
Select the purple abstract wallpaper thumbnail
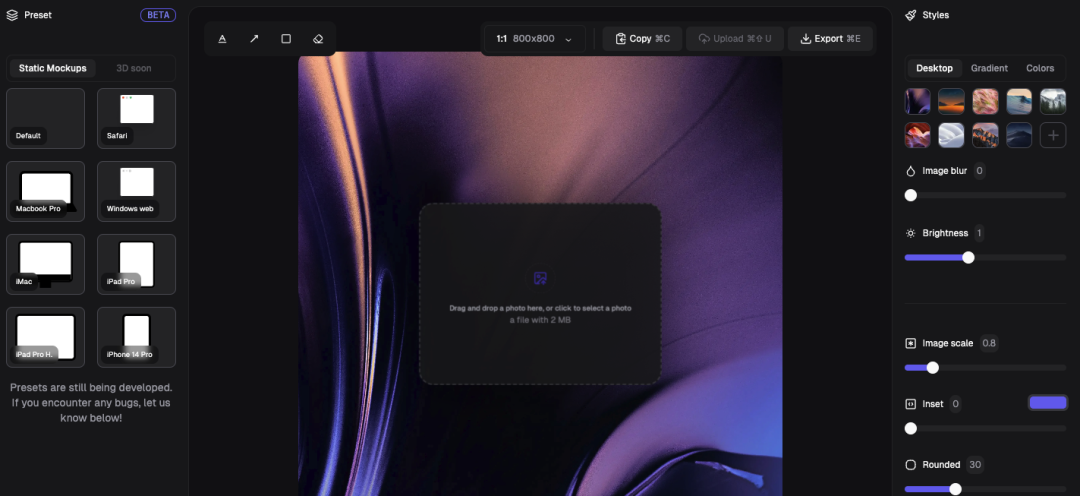[x=917, y=101]
